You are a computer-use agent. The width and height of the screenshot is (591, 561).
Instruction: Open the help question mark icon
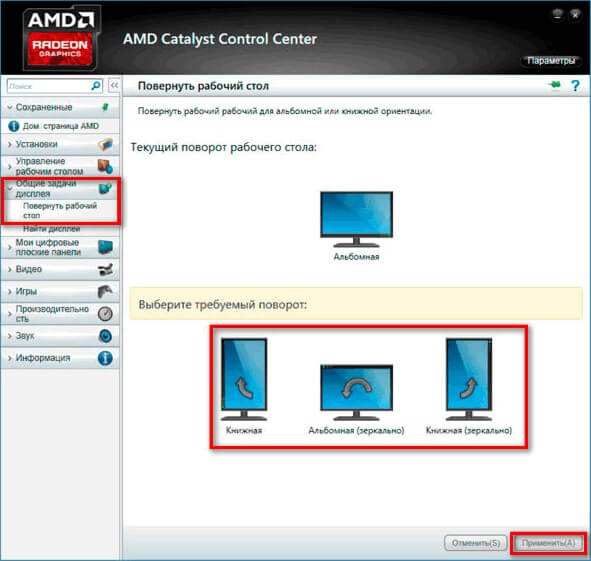coord(575,86)
